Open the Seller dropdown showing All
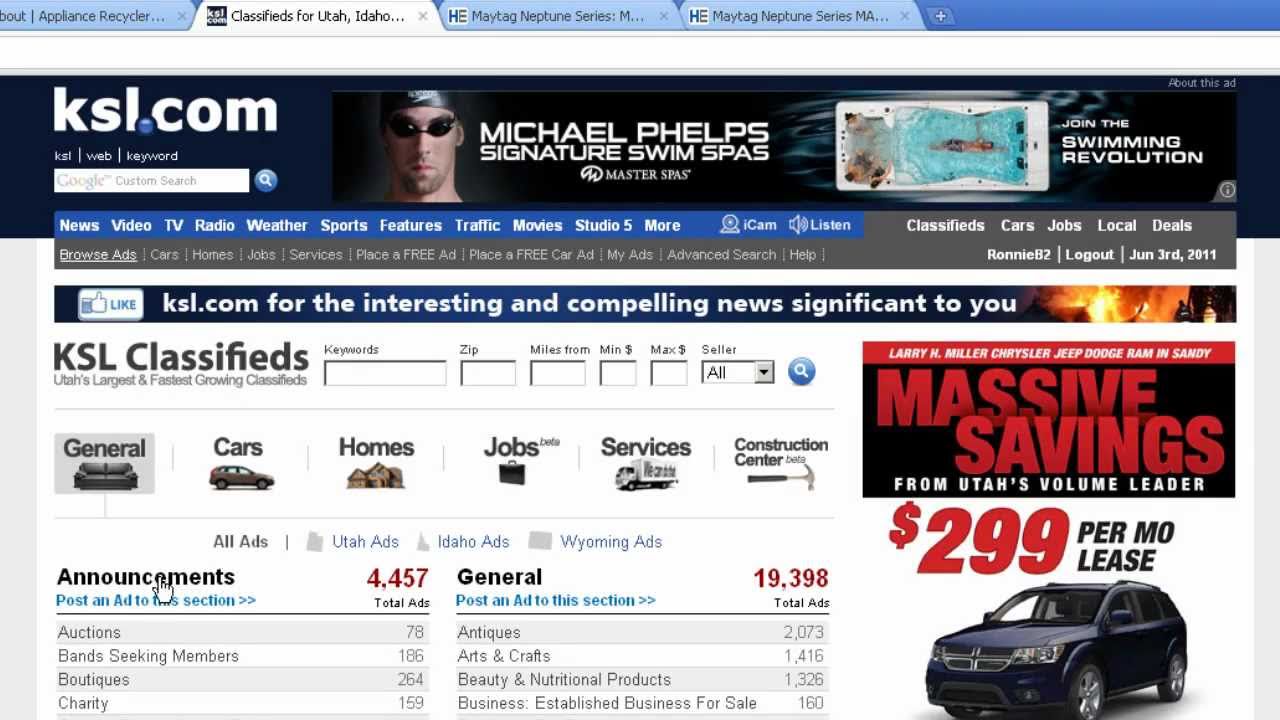This screenshot has width=1280, height=720. click(x=738, y=372)
